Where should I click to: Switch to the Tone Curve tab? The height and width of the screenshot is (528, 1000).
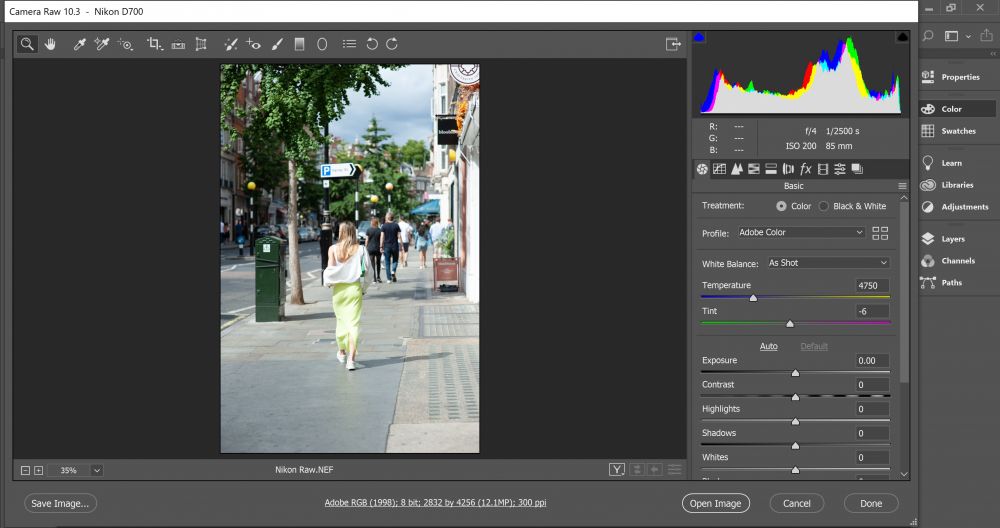(719, 169)
